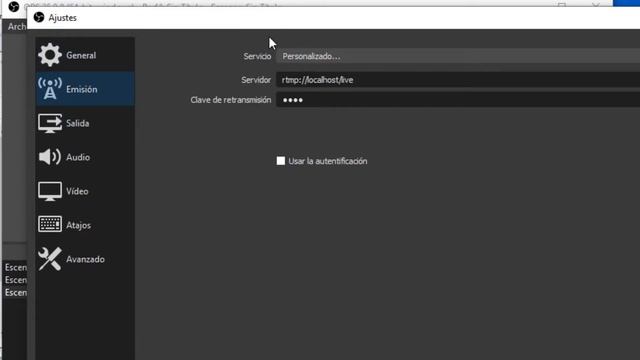
Task: Click the Avanzado tools icon
Action: coord(50,259)
